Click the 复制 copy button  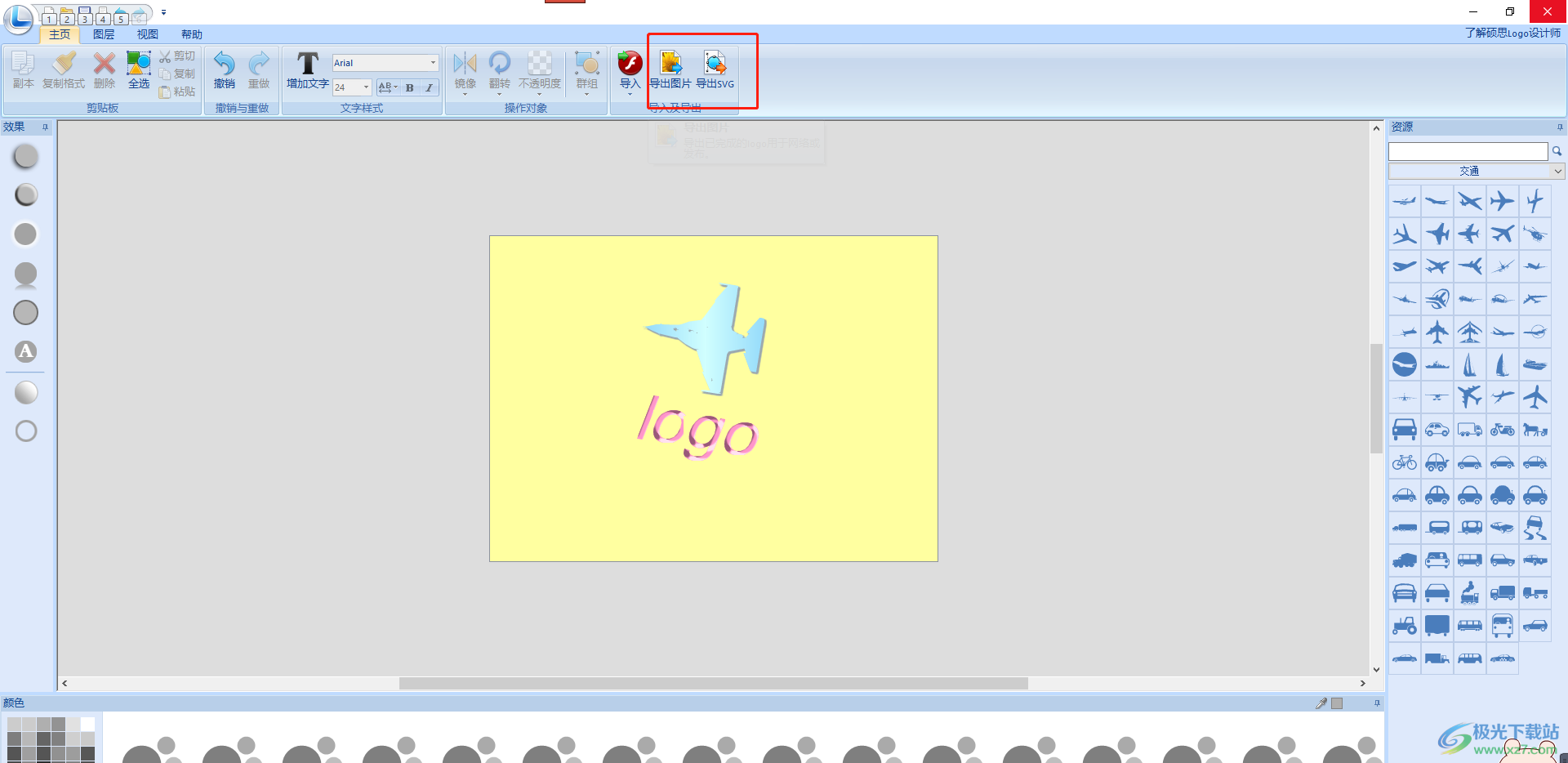tap(177, 74)
